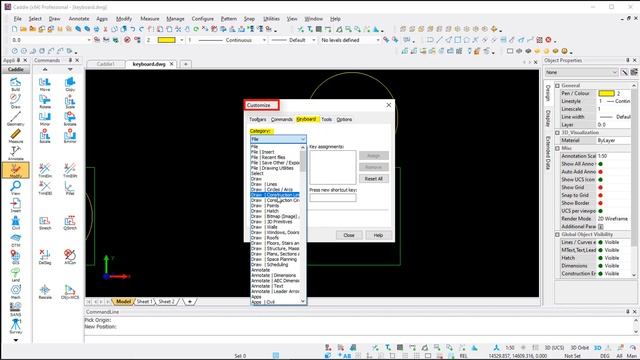
Task: Choose the Stretch command icon
Action: pos(45,223)
